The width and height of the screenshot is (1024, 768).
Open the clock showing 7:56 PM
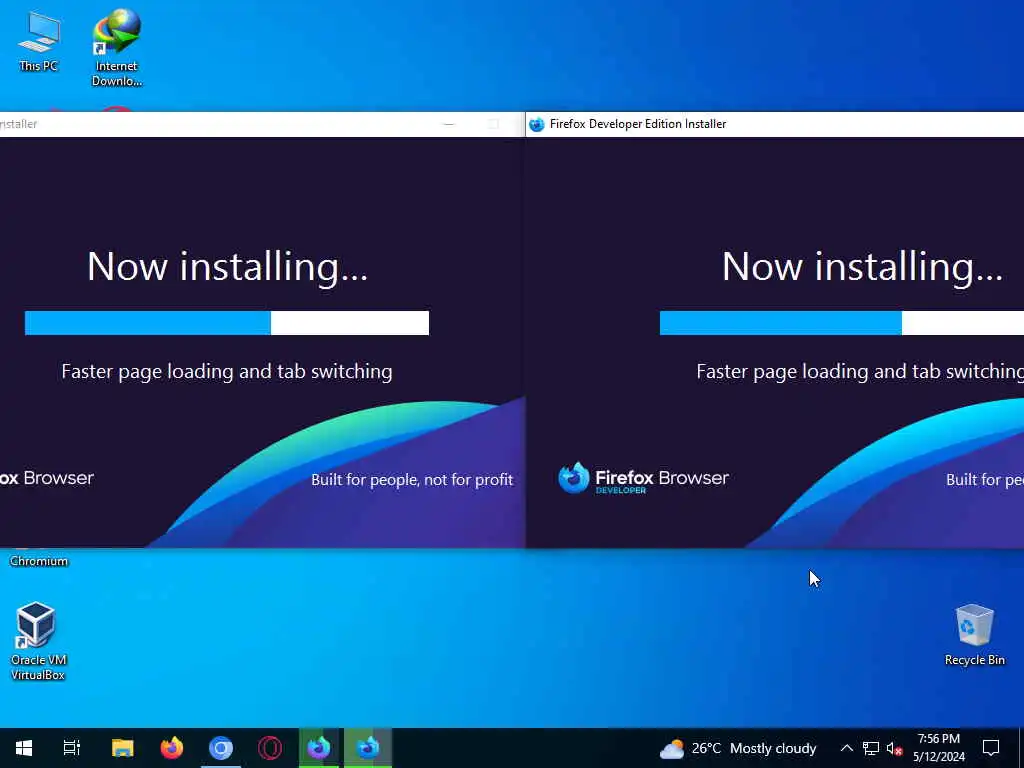click(x=938, y=748)
